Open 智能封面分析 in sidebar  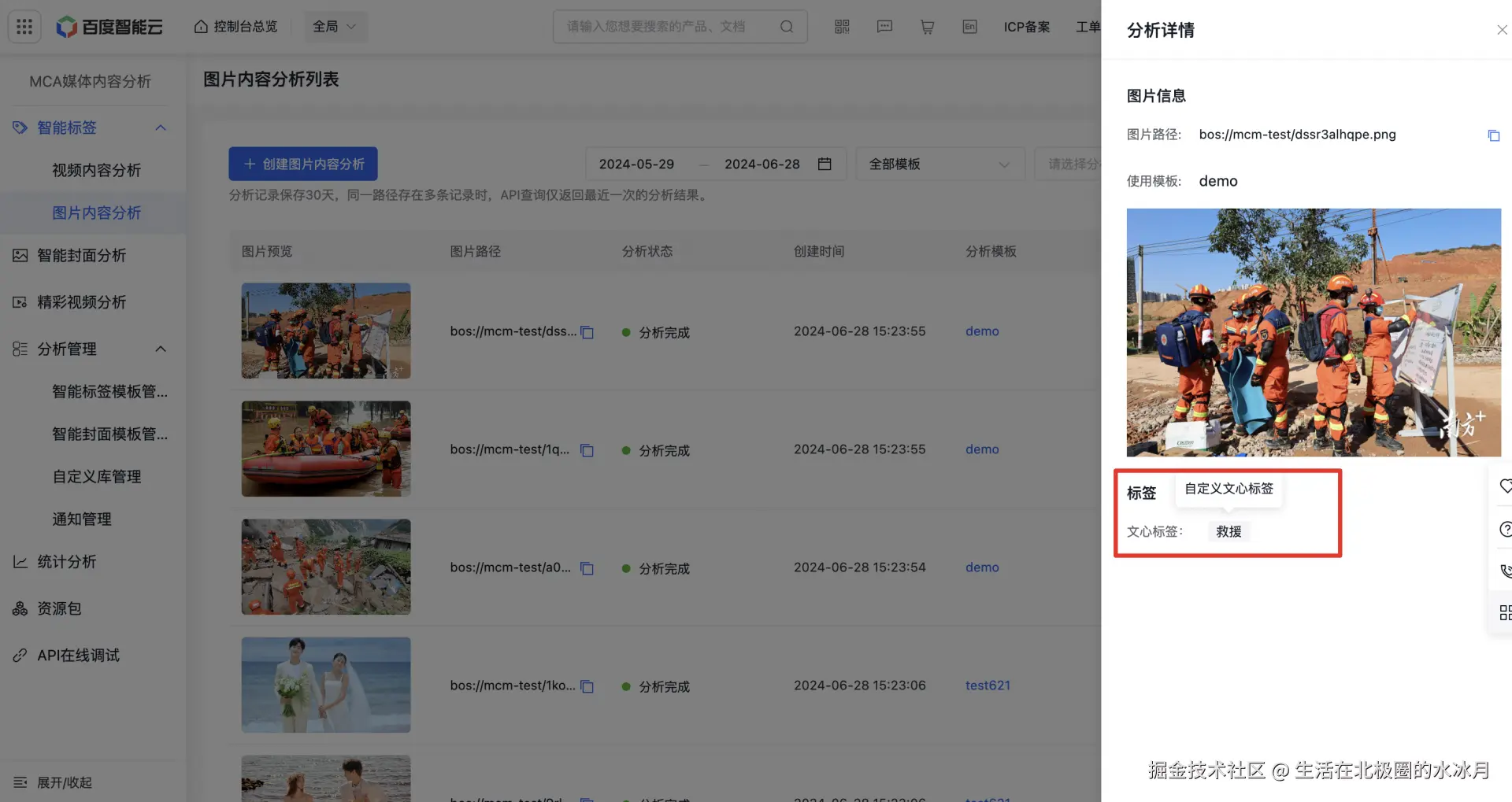coord(82,255)
